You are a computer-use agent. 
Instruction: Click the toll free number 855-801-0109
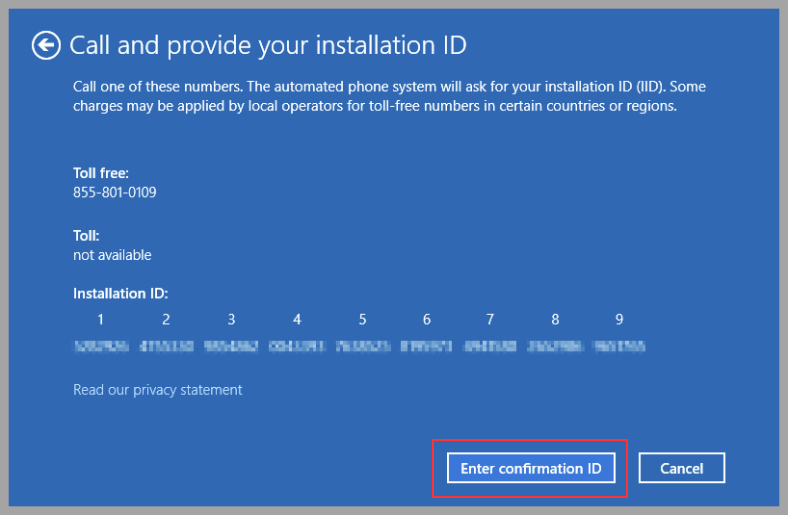coord(114,192)
